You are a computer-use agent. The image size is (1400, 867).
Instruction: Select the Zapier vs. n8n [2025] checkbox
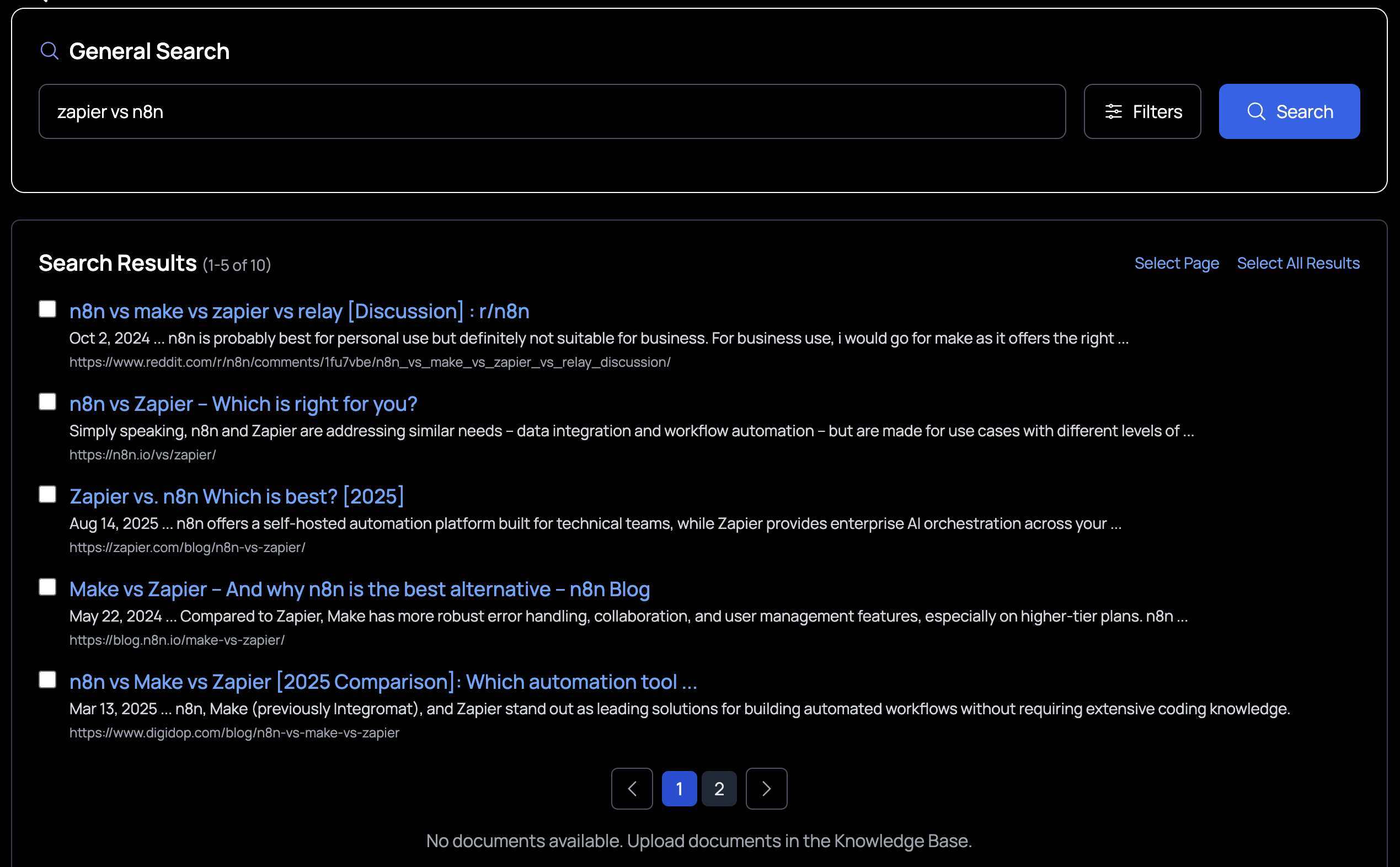coord(47,494)
